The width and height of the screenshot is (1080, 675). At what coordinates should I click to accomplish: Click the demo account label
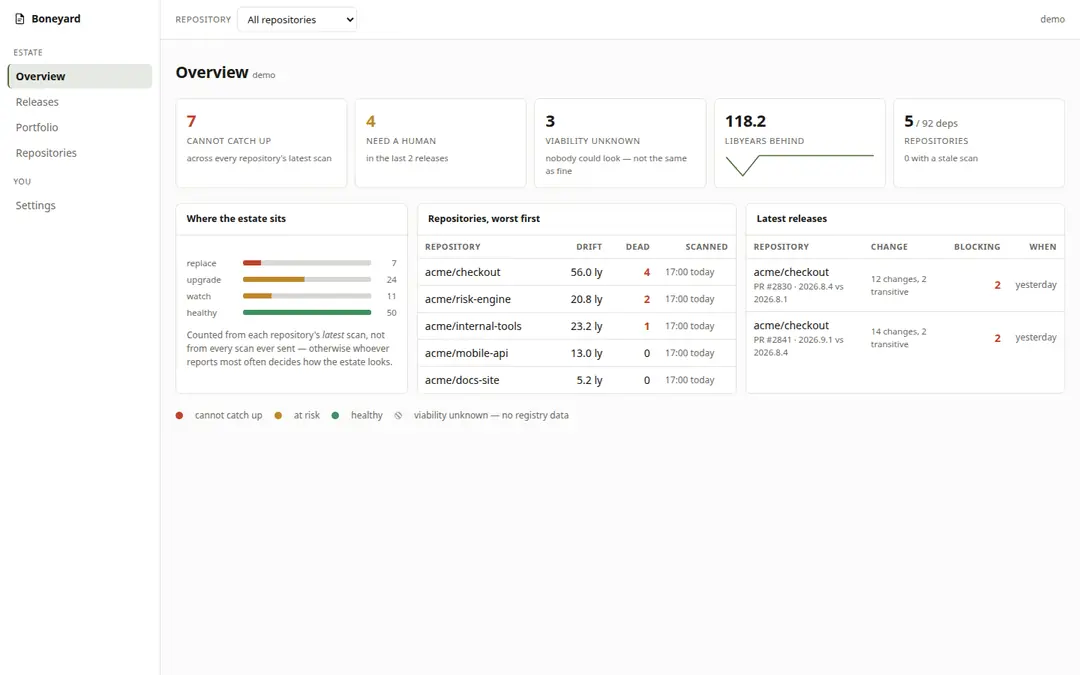point(1052,19)
